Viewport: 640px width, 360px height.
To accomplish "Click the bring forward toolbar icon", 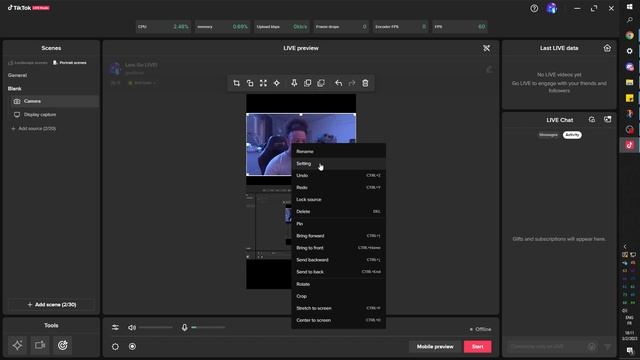I will pyautogui.click(x=307, y=83).
